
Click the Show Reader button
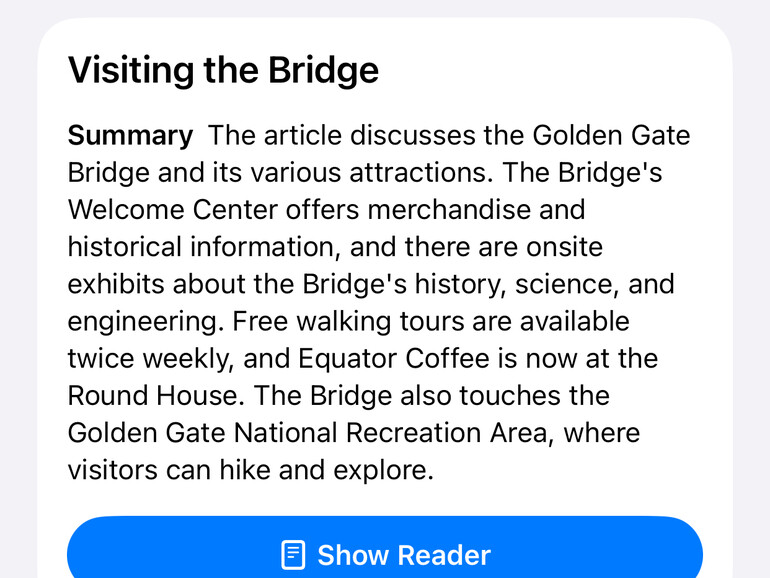point(385,553)
